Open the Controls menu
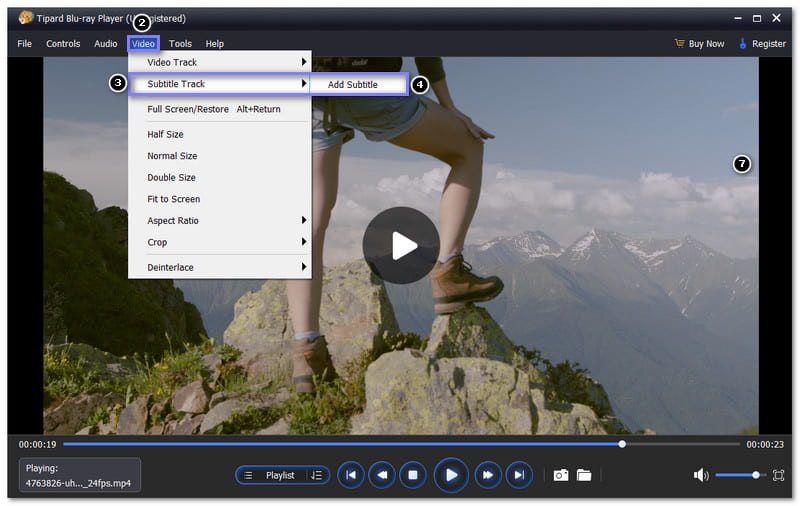This screenshot has height=506, width=800. [x=63, y=44]
